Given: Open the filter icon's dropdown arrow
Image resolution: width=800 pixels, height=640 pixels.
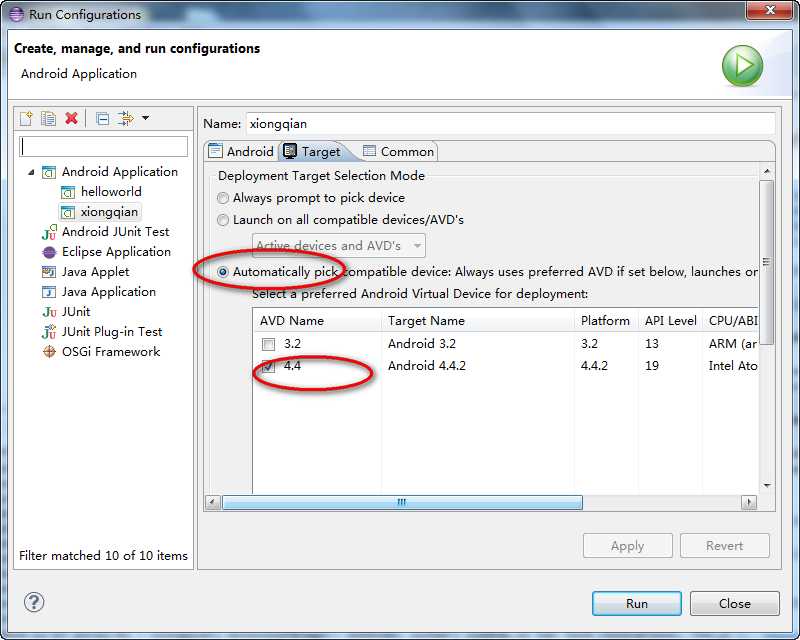Looking at the screenshot, I should (x=145, y=118).
